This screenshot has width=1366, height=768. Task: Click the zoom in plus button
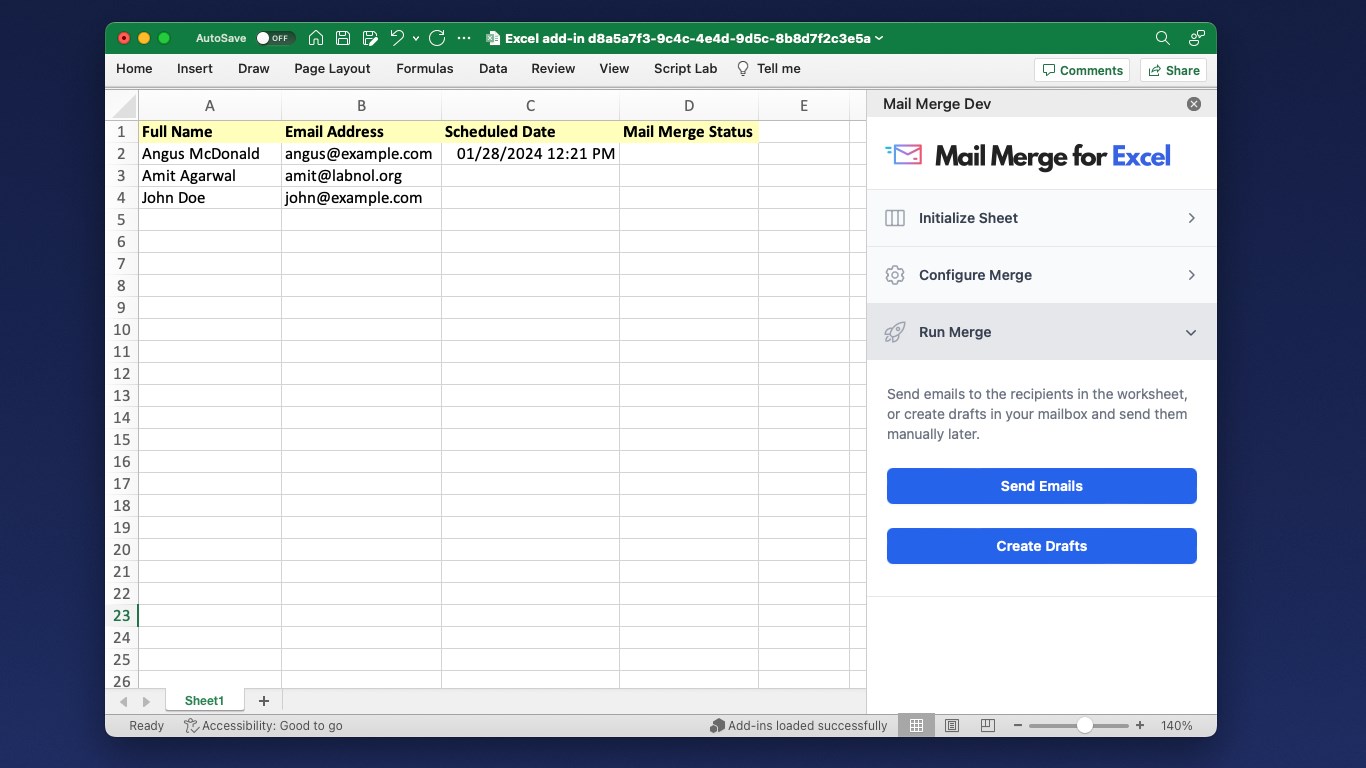tap(1140, 726)
